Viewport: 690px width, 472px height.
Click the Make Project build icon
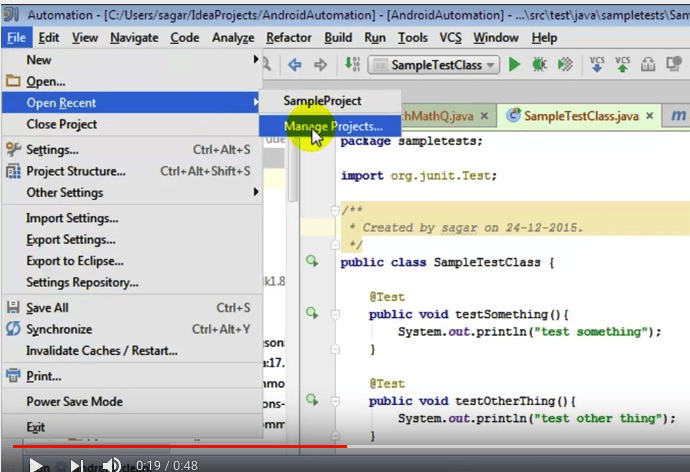(352, 65)
